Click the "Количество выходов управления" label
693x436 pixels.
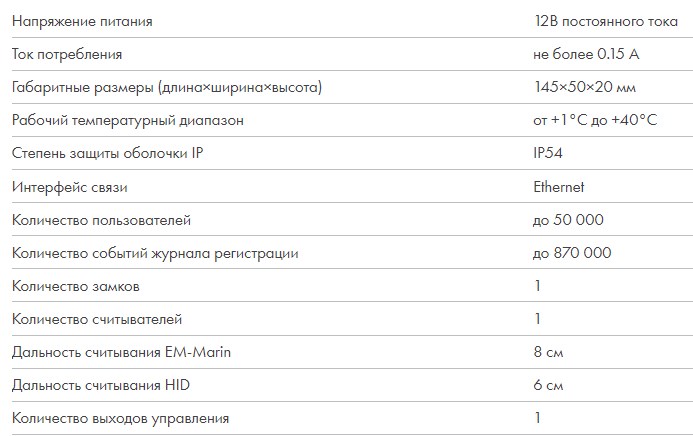click(x=120, y=418)
